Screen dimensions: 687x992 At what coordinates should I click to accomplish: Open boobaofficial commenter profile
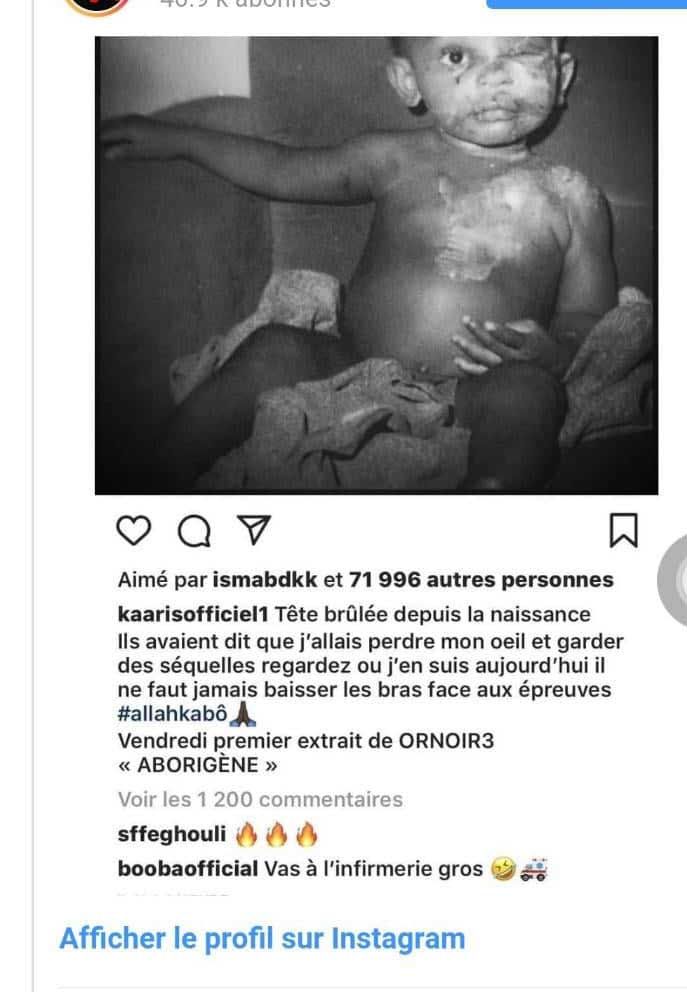pyautogui.click(x=188, y=869)
